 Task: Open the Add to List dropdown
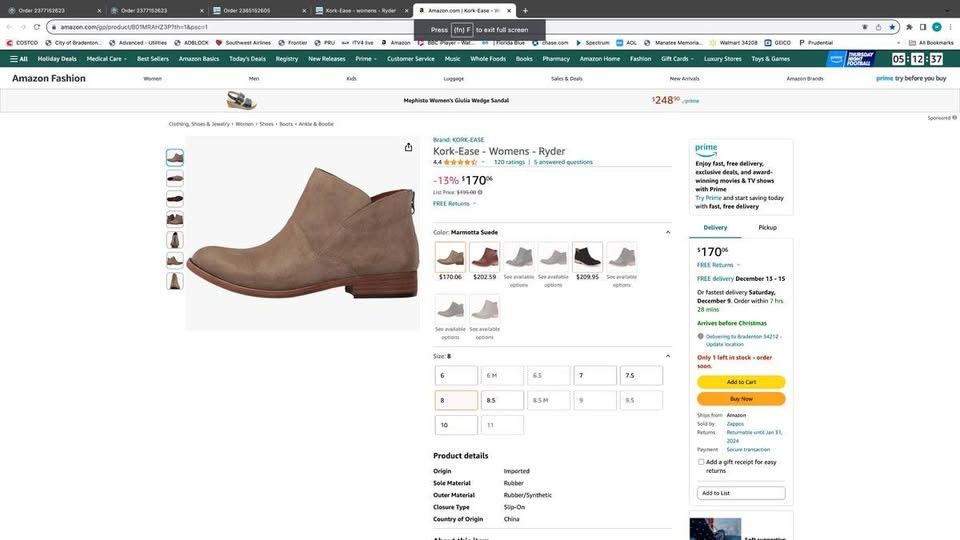point(741,493)
